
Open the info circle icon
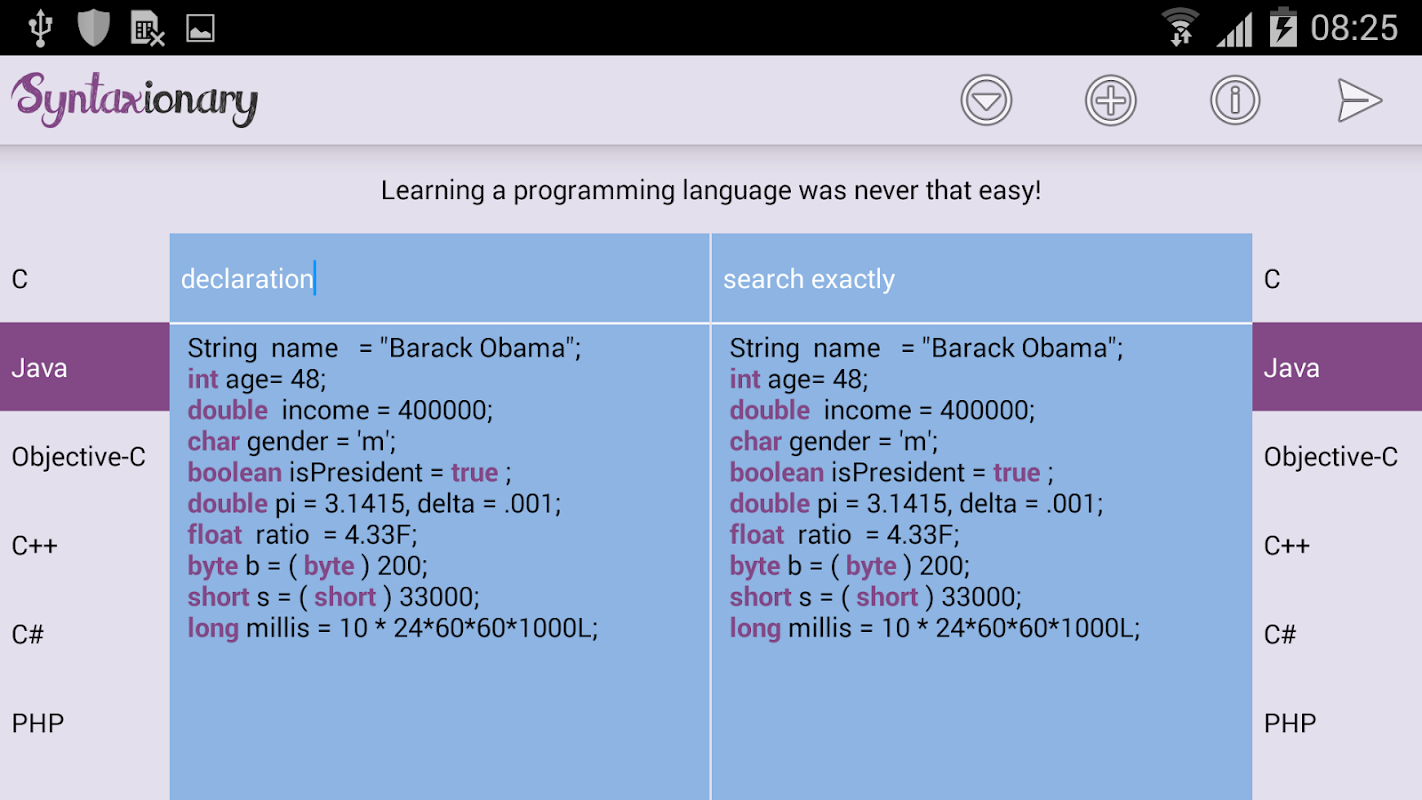pos(1235,101)
